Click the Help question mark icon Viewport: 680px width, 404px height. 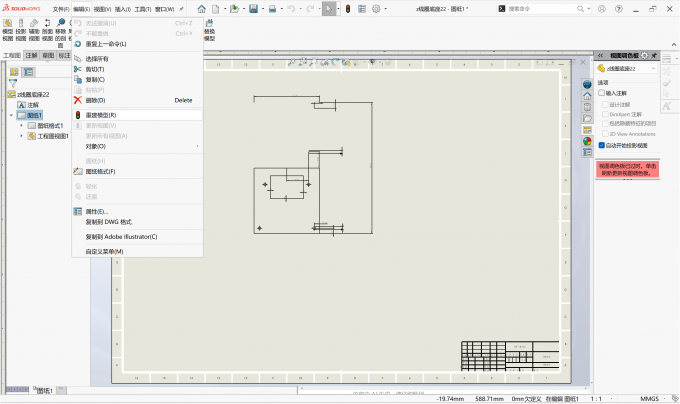(x=619, y=9)
